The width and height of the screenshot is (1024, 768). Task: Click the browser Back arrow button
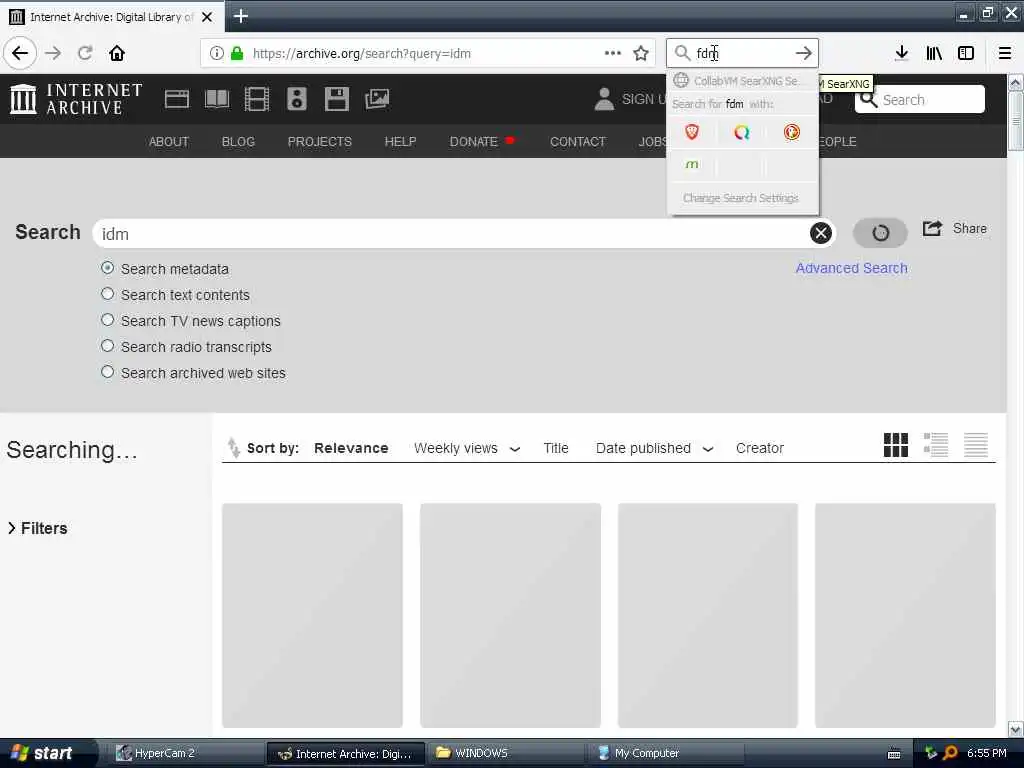pos(20,53)
